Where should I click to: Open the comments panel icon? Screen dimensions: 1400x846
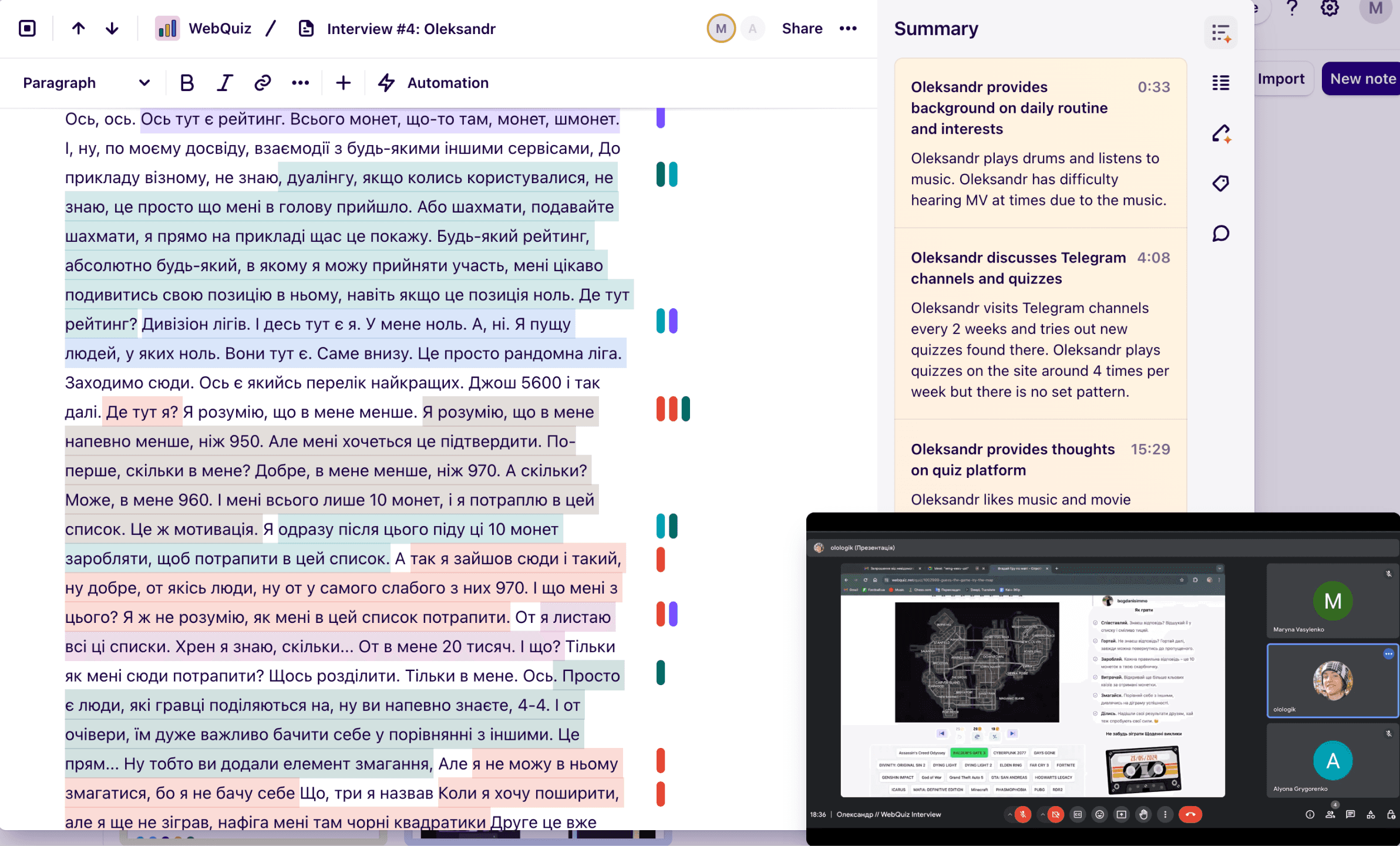pos(1221,234)
